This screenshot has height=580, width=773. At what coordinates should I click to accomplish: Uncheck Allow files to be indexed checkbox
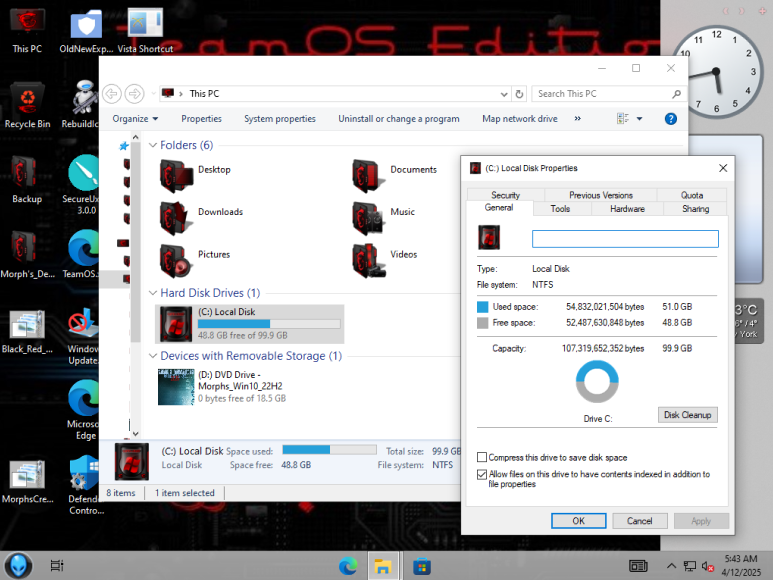click(482, 474)
